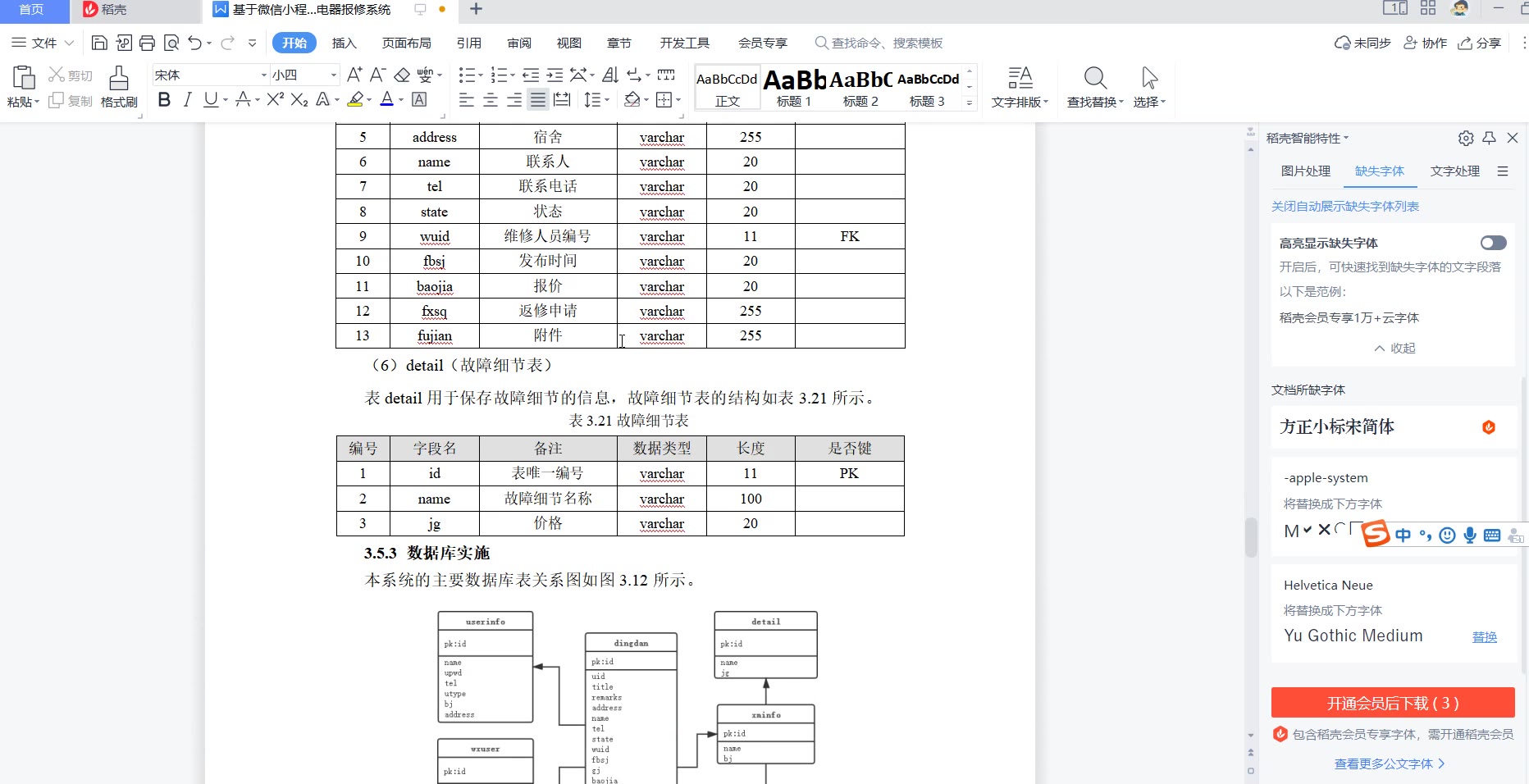Viewport: 1529px width, 784px height.
Task: Click the font color A swatch
Action: coord(387,99)
